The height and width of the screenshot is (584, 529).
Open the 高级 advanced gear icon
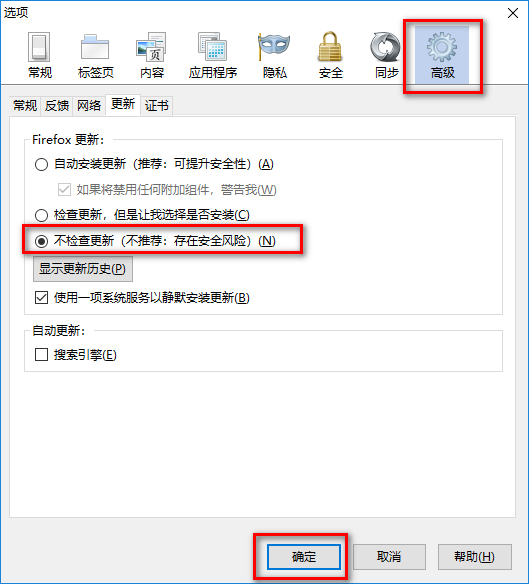[442, 55]
